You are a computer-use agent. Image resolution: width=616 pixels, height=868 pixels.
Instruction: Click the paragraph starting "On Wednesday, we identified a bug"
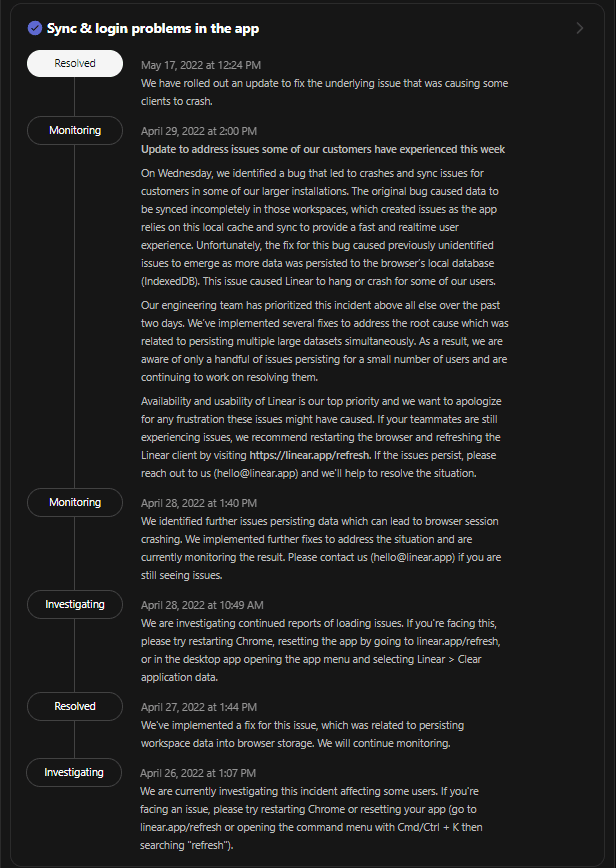[326, 226]
